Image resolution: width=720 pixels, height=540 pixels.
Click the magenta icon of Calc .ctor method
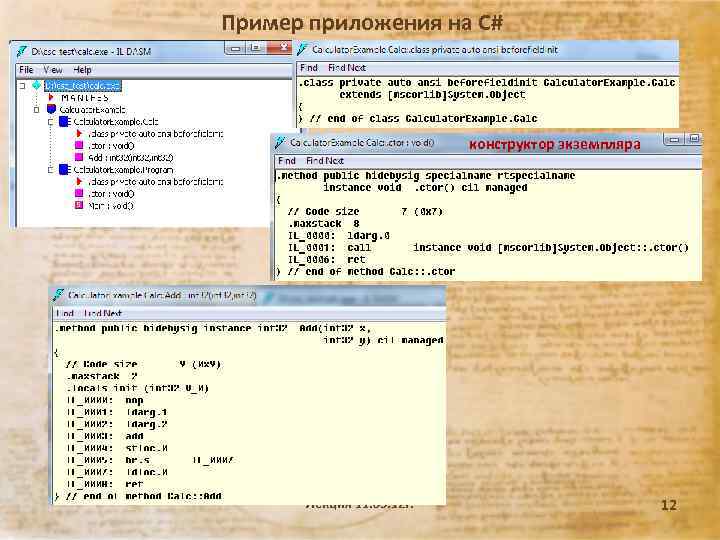79,146
